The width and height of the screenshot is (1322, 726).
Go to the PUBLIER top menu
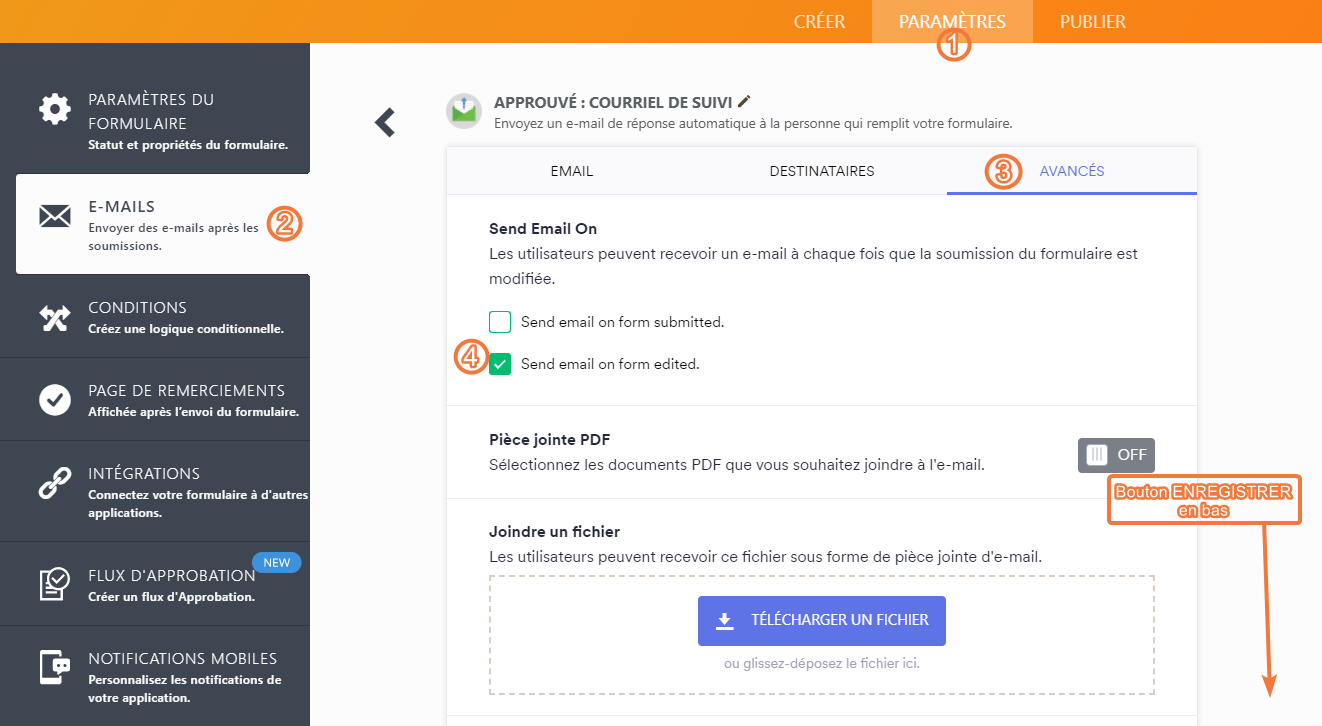coord(1093,22)
